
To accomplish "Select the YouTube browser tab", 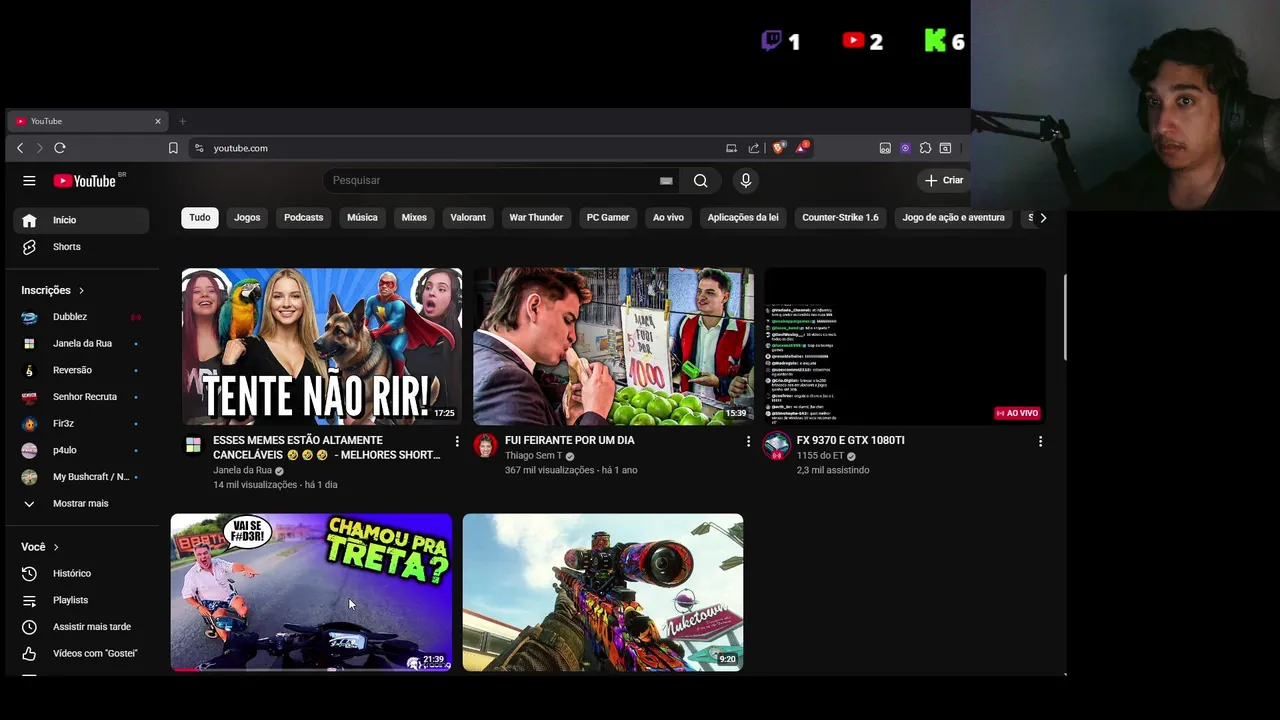I will (88, 121).
